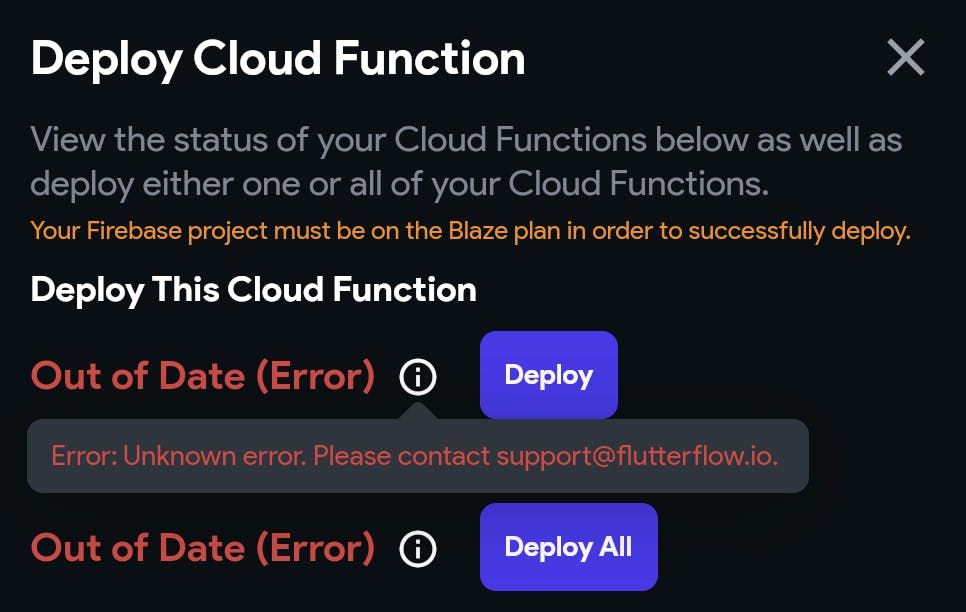Click the Out of Date status left of Deploy All
This screenshot has width=966, height=612.
203,549
